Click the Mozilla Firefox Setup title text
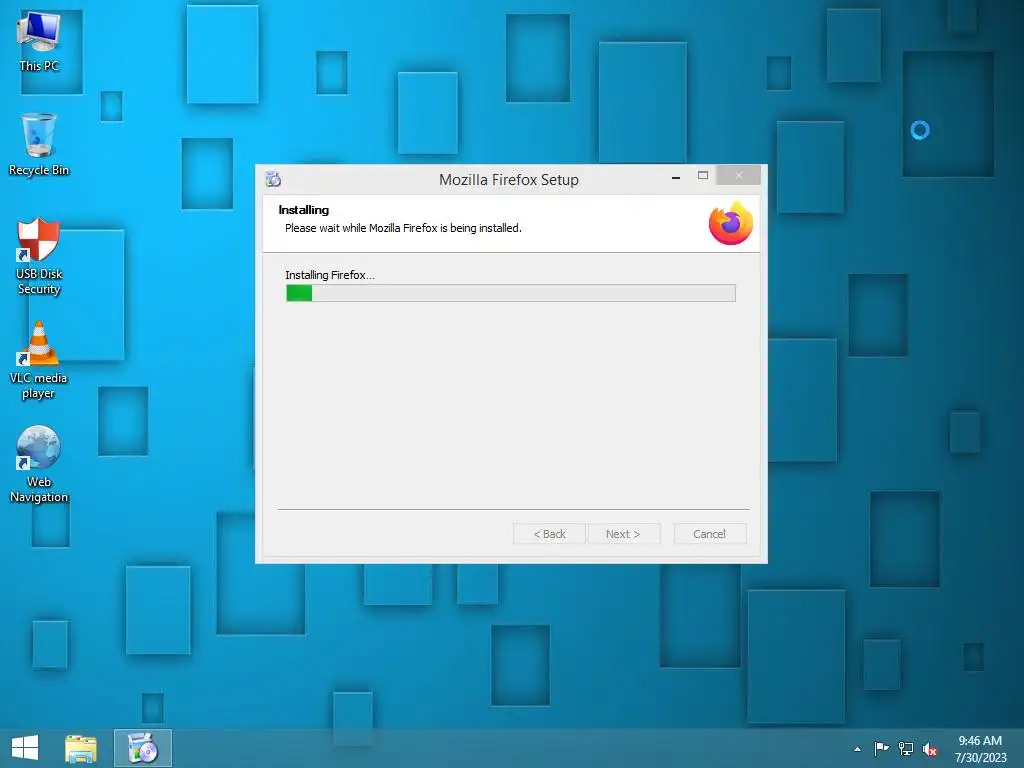 [x=509, y=180]
